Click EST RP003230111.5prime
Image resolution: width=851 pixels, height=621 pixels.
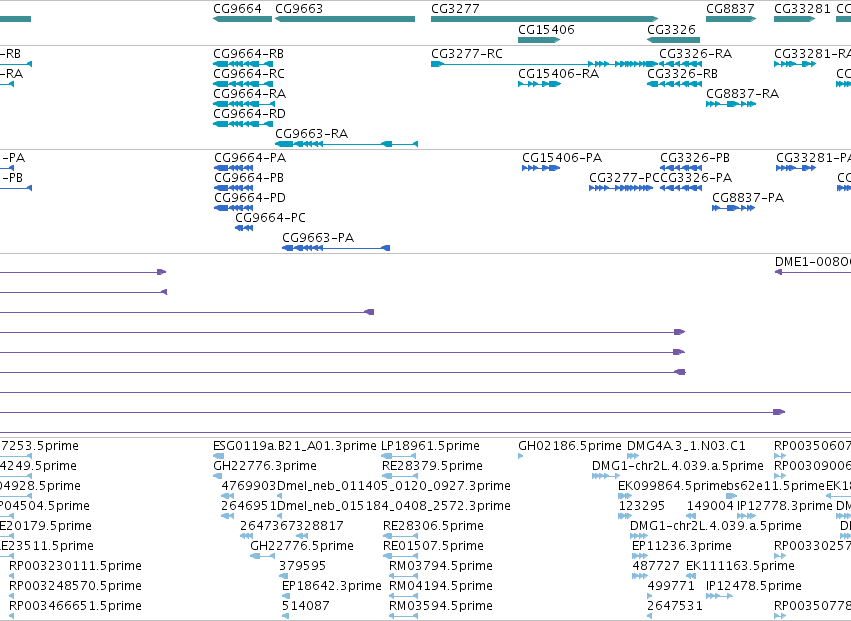pos(75,566)
